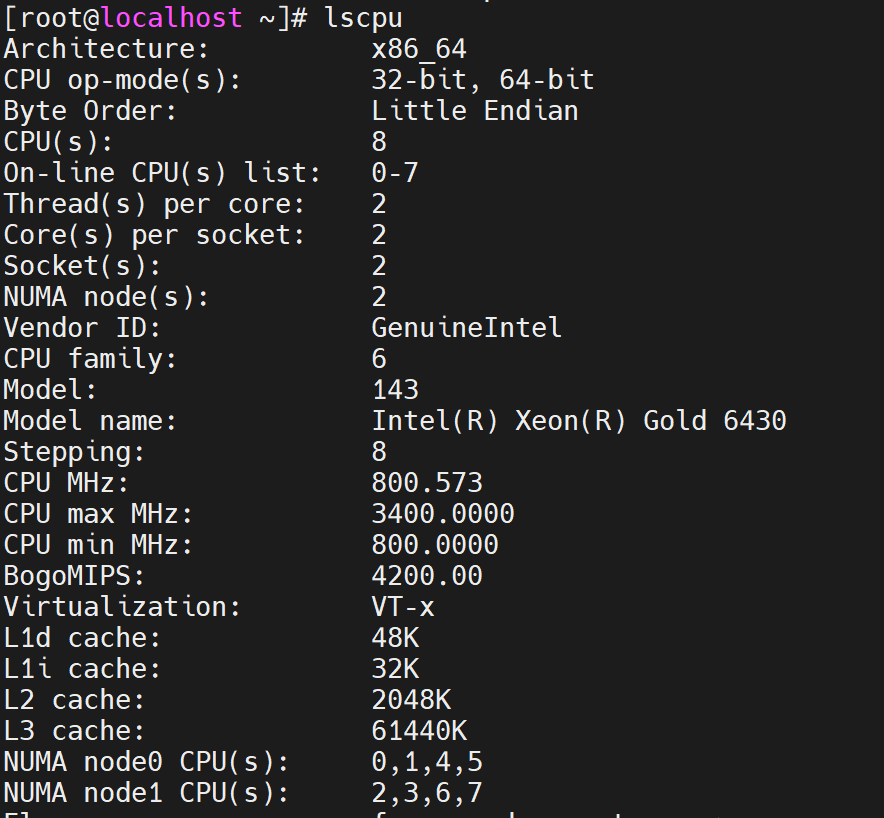Click the VT-x virtualization value
Screen dimensions: 884x818
403,607
